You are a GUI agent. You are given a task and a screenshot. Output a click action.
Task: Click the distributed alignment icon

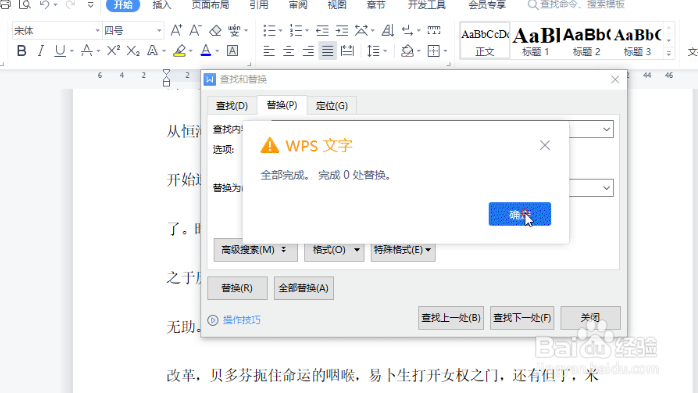tap(347, 51)
